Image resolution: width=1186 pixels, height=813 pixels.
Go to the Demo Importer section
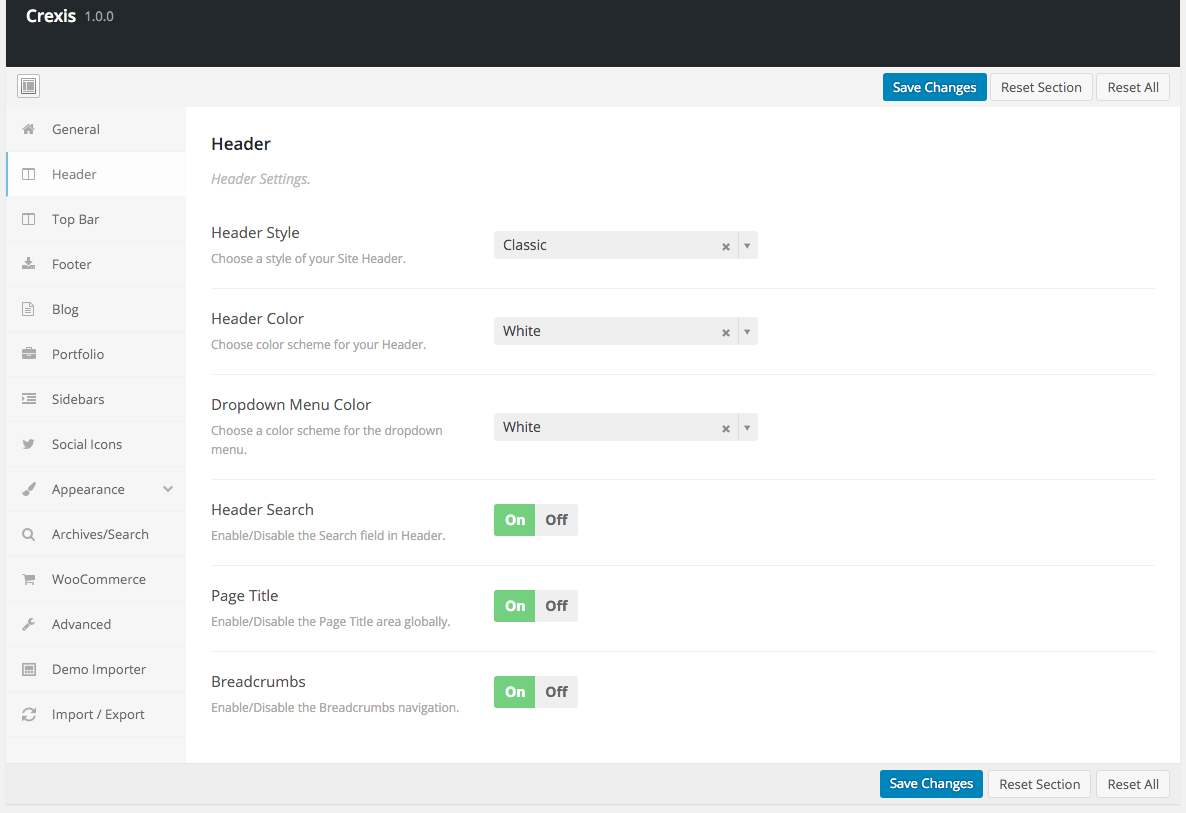coord(98,669)
